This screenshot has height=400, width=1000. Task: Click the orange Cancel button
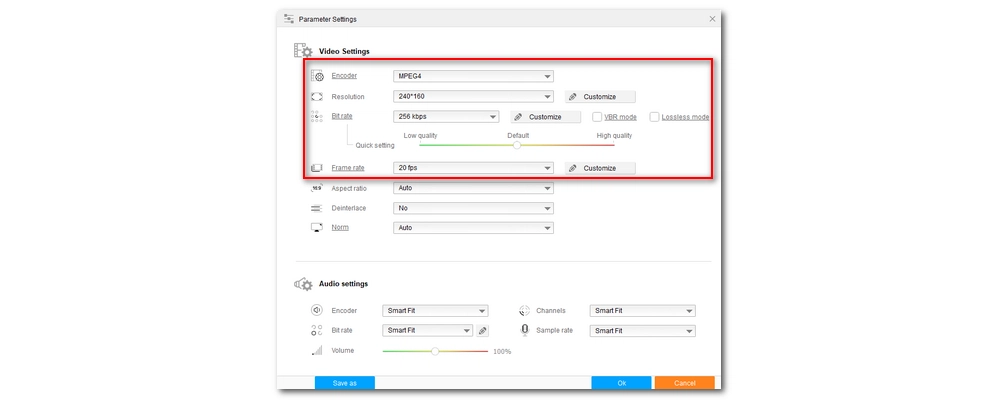[x=684, y=383]
